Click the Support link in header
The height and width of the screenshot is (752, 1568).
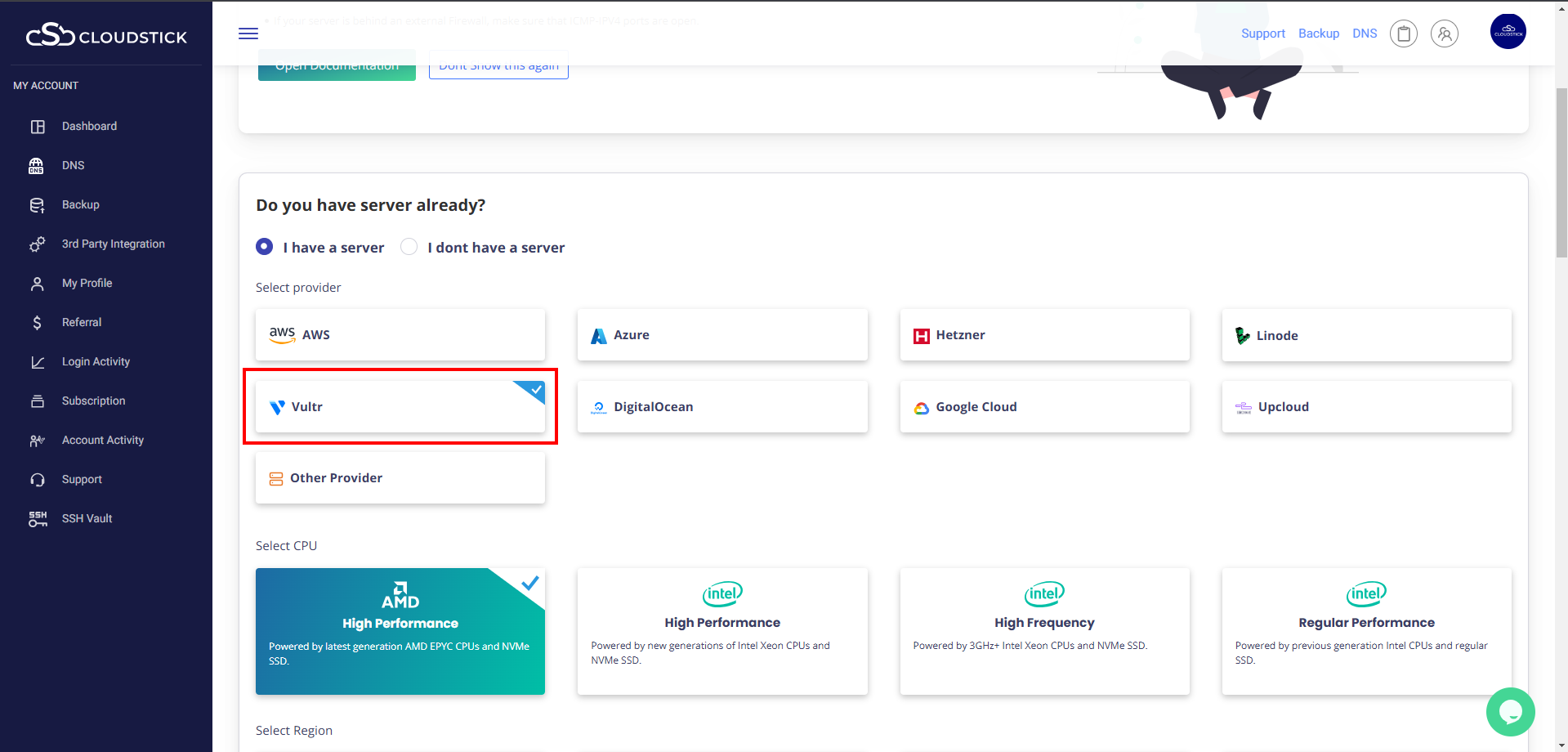pos(1262,34)
